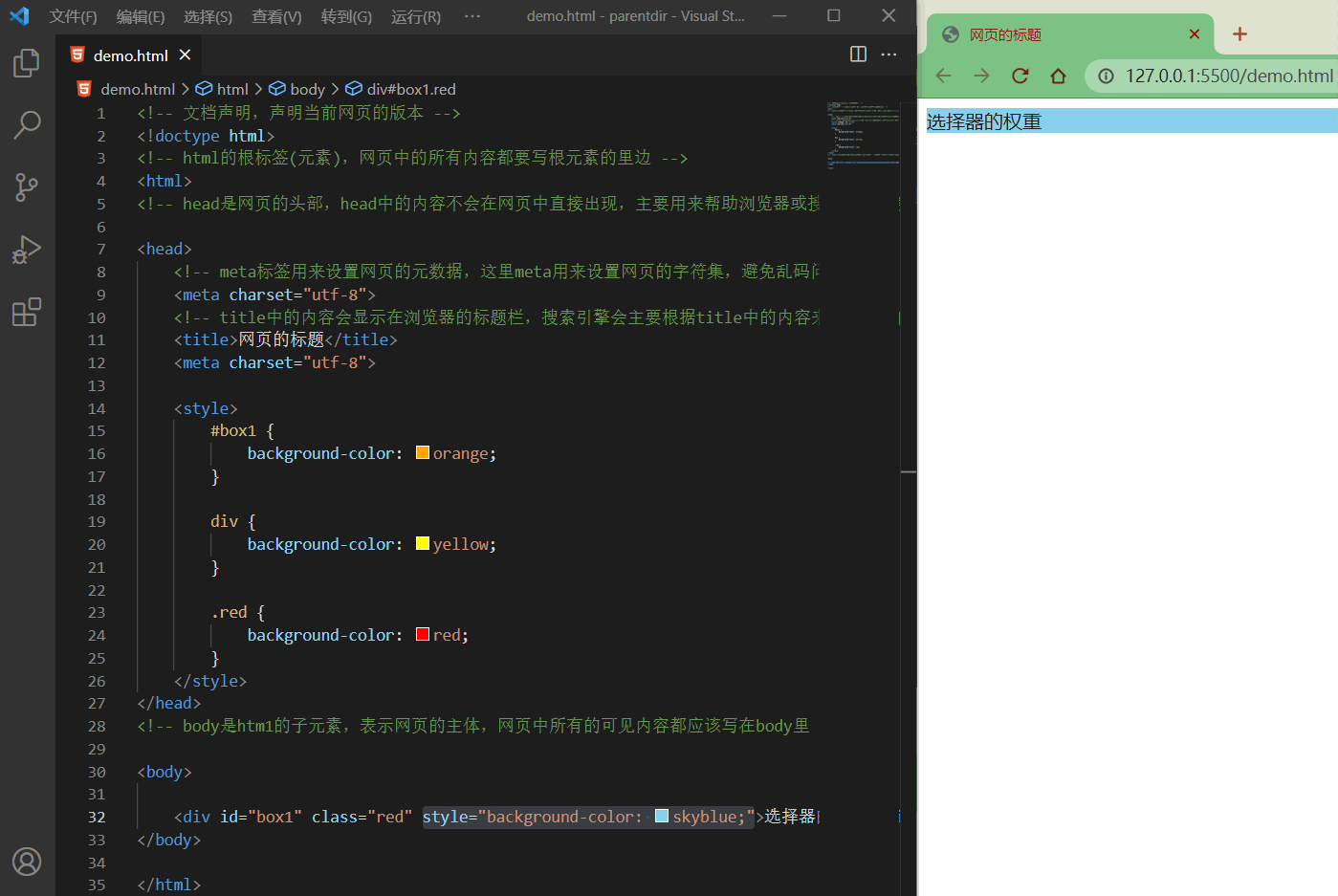This screenshot has width=1338, height=896.
Task: Click the orange color swatch in the #box1 rule
Action: [422, 451]
